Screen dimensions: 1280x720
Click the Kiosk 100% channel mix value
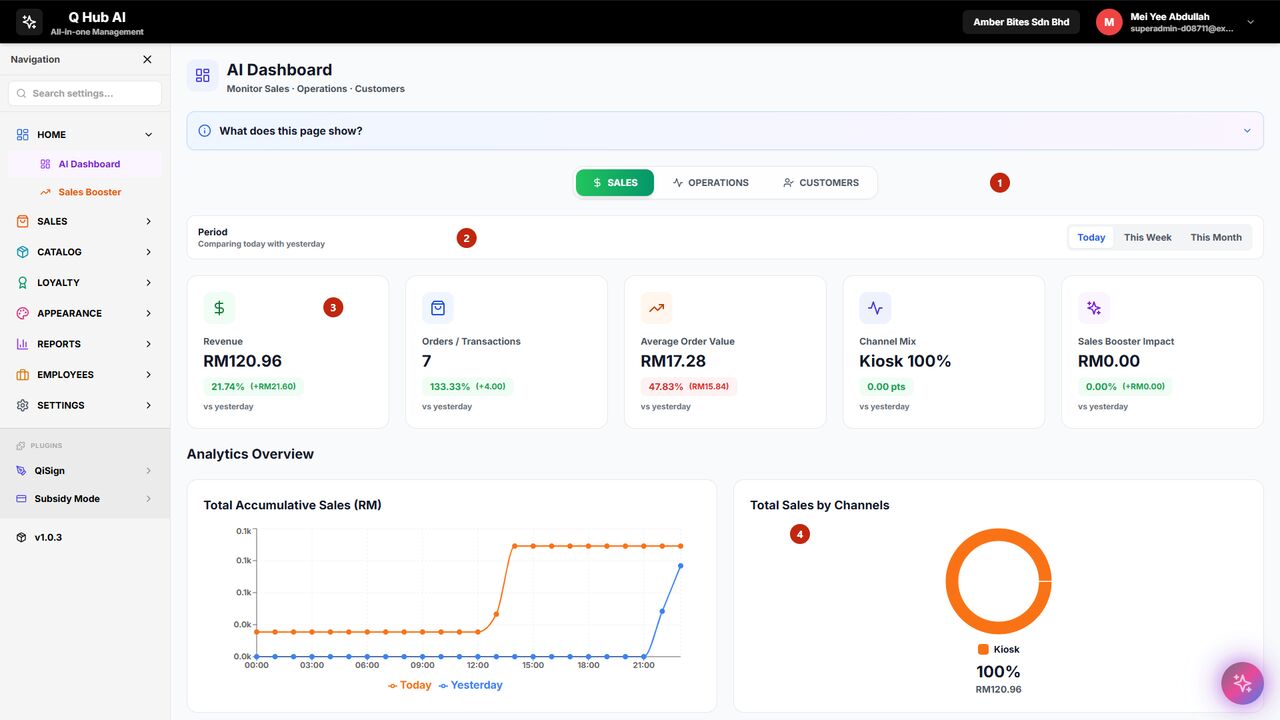coord(905,361)
